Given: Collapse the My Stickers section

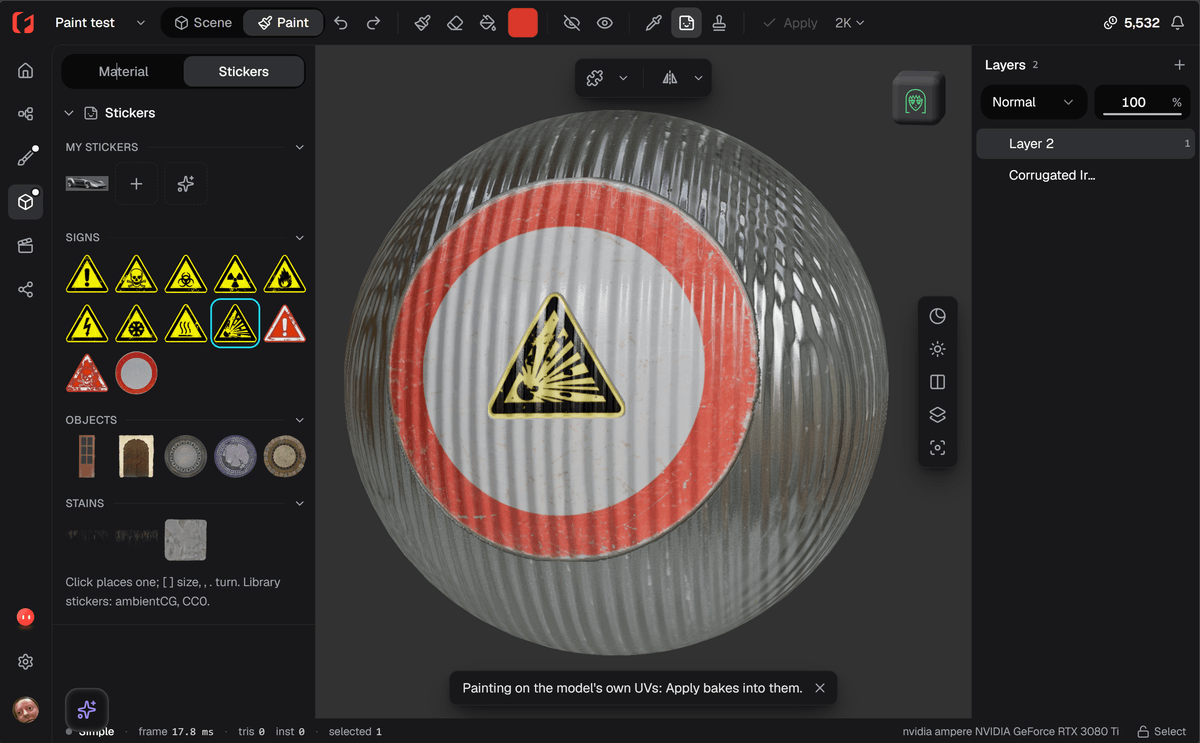Looking at the screenshot, I should [299, 147].
